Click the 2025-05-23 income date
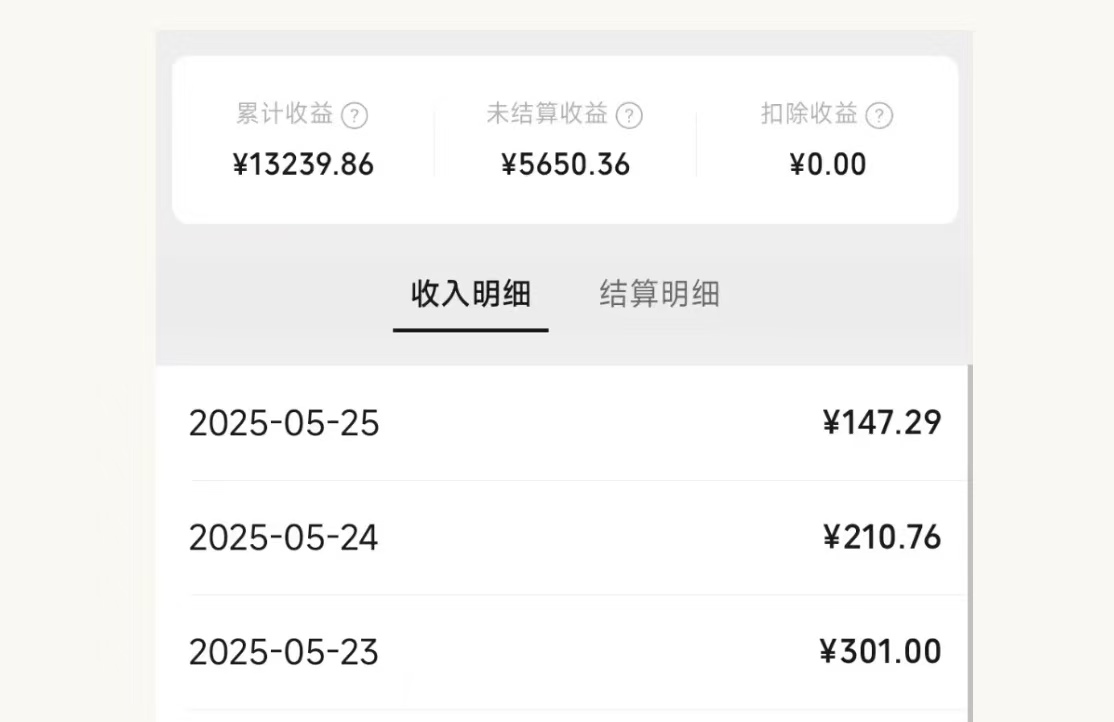This screenshot has height=722, width=1114. click(x=284, y=653)
